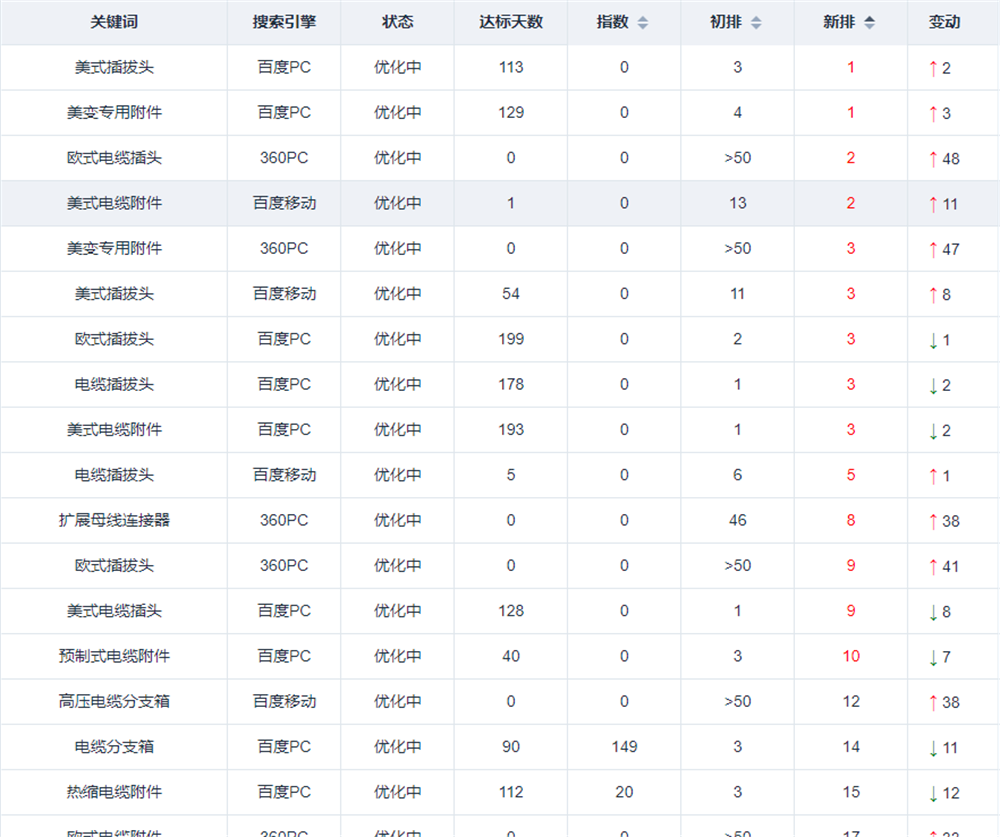Viewport: 1000px width, 837px height.
Task: Click the 达标天数 value 178
Action: tap(511, 384)
